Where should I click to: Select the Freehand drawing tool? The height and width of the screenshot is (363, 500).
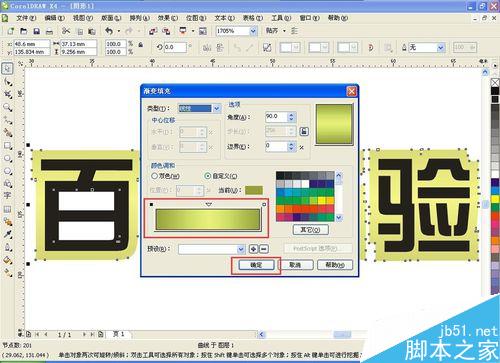click(x=7, y=120)
